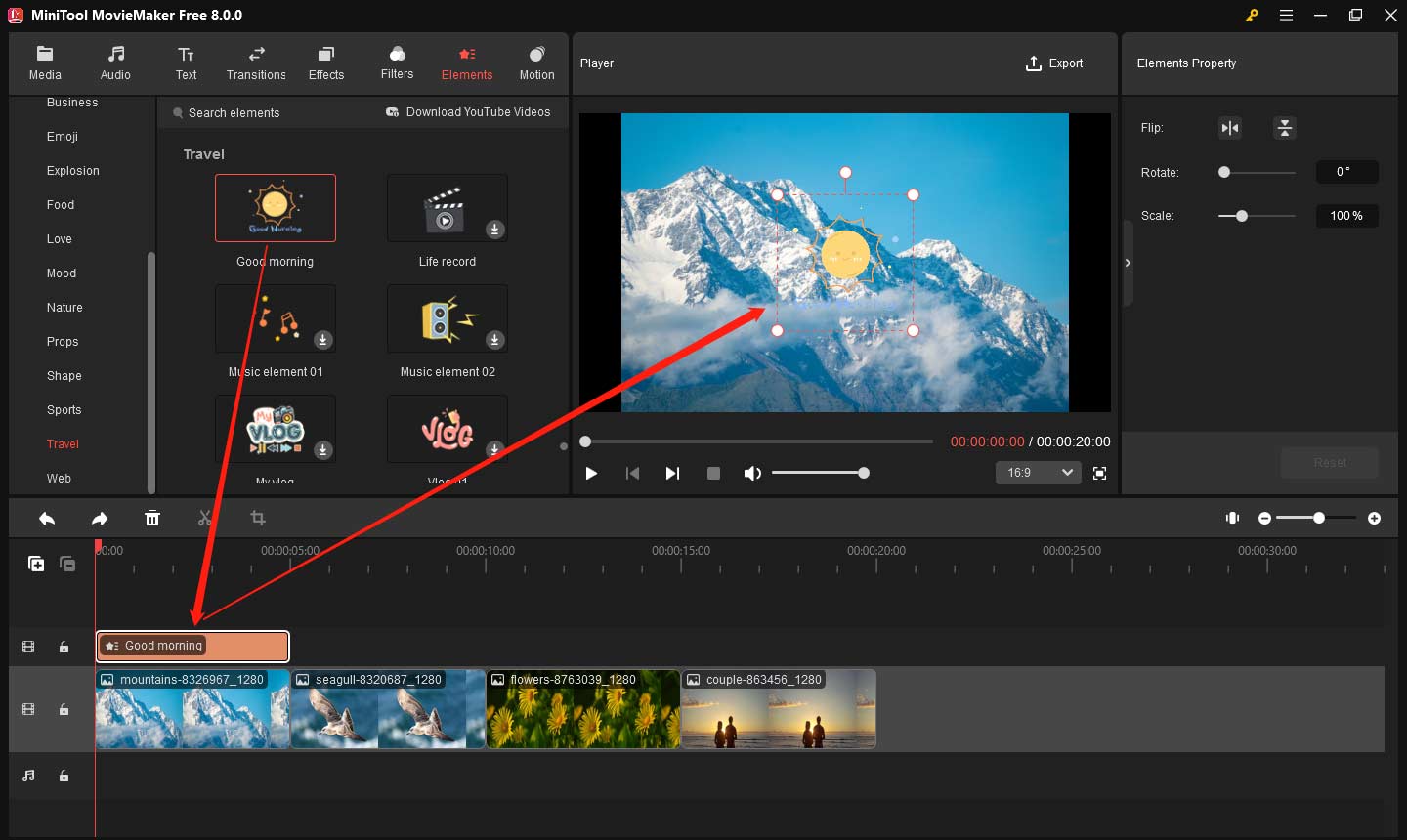
Task: Select the Crop tool in timeline toolbar
Action: 258,518
